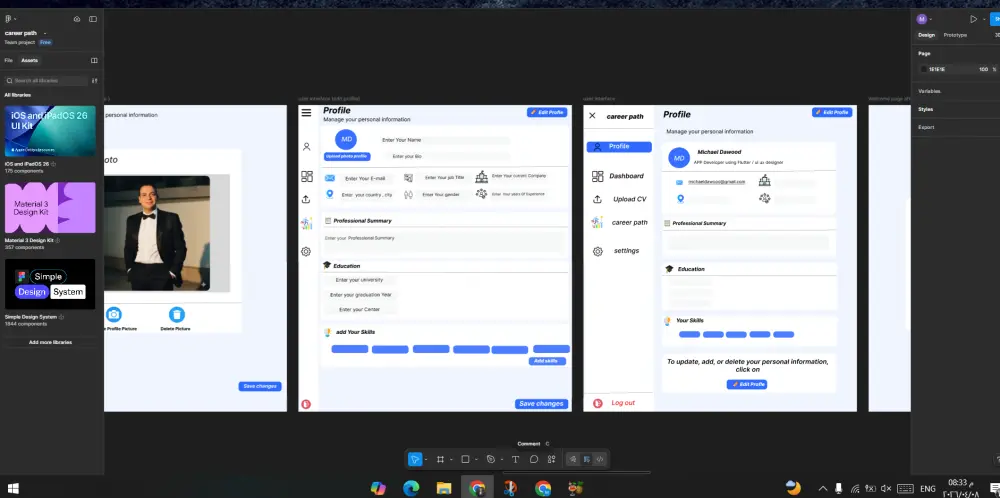Open the libraries book icon
Viewport: 1000px width, 498px height.
coord(94,61)
